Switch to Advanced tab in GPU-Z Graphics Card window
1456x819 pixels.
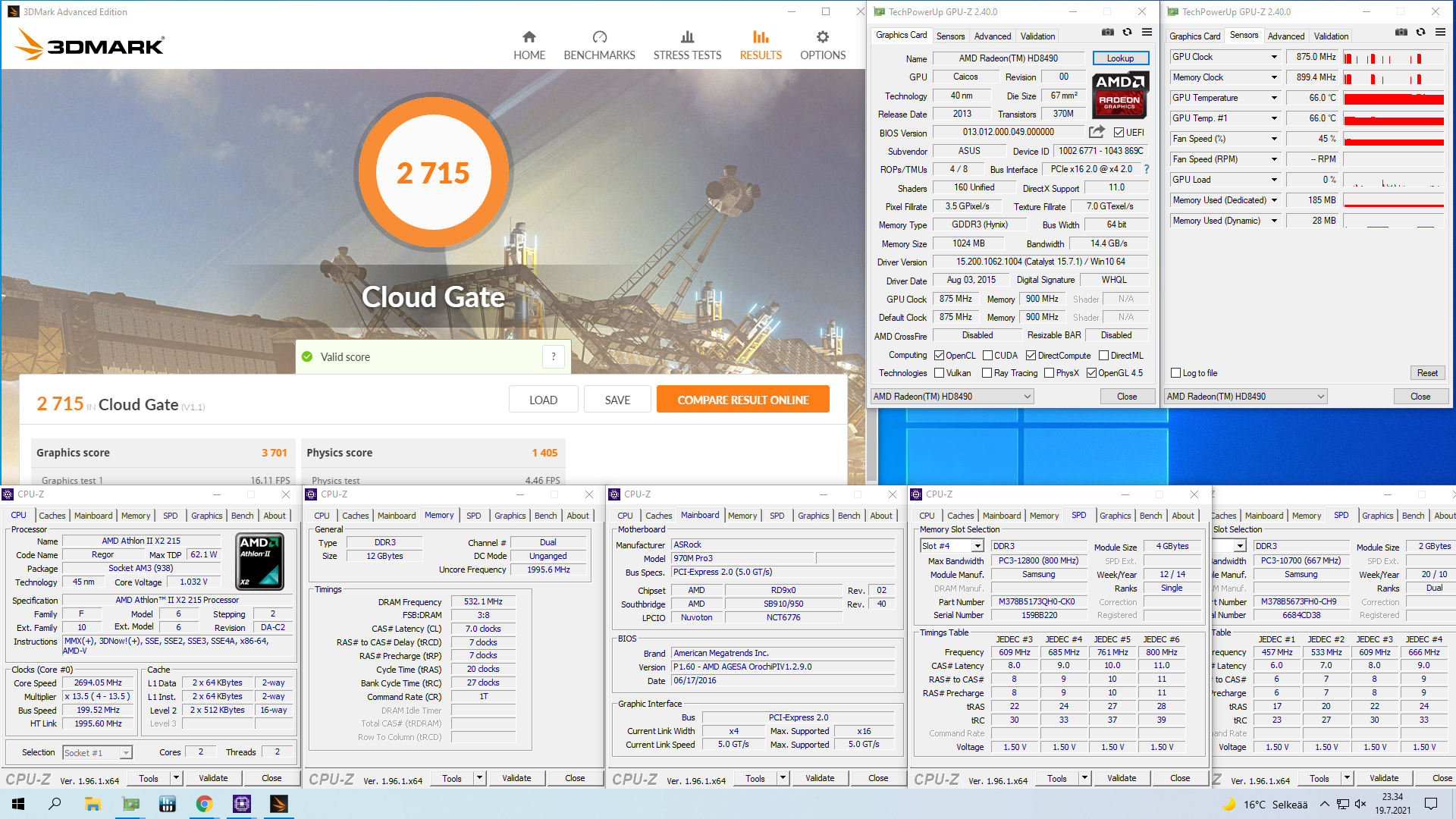coord(992,36)
